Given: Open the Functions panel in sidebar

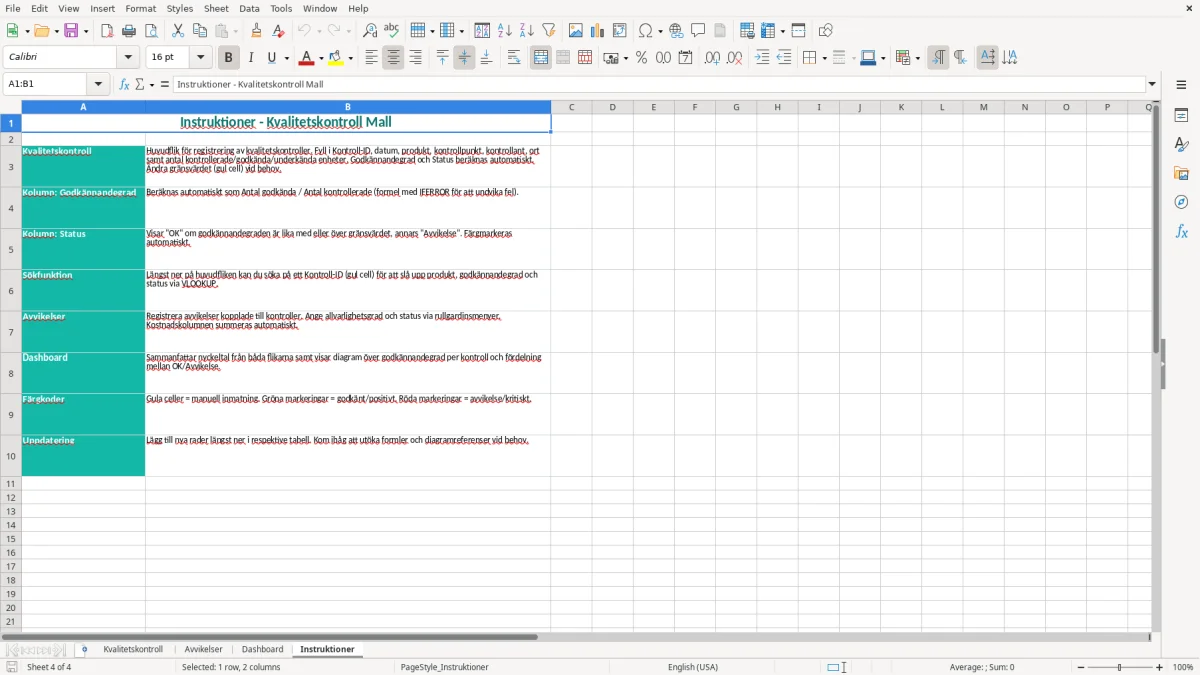Looking at the screenshot, I should coord(1181,231).
